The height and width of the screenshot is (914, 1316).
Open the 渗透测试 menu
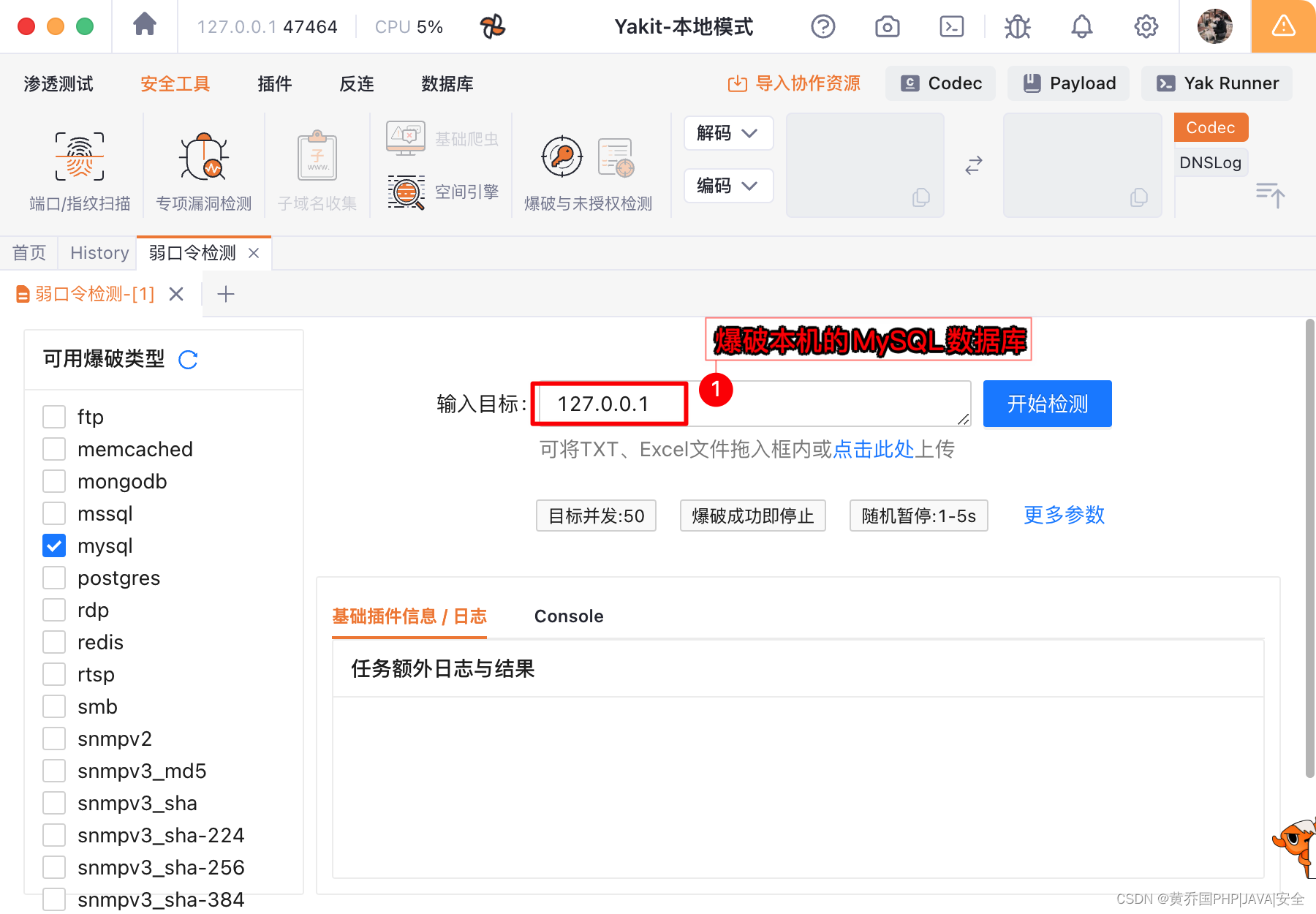[x=58, y=84]
